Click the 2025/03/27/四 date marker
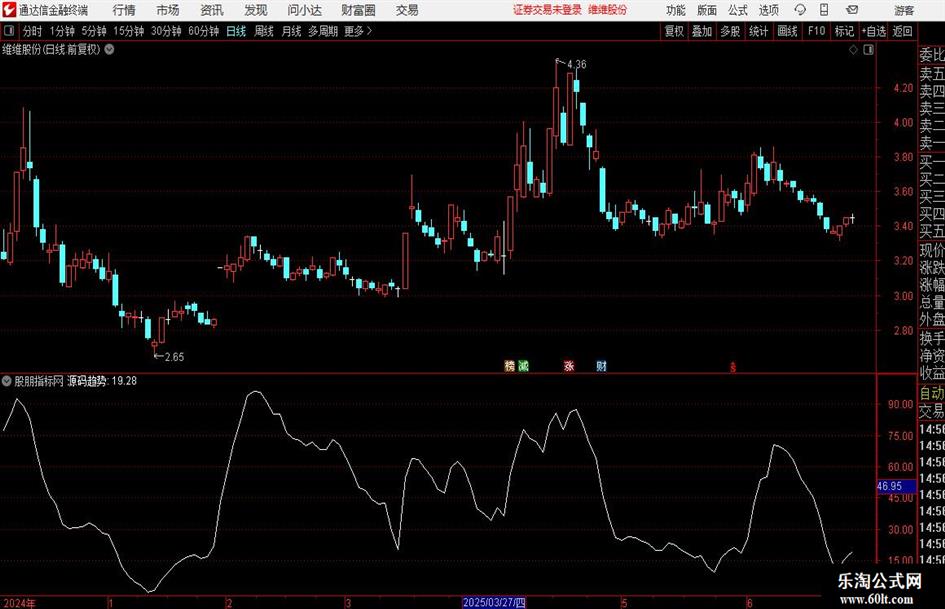Image resolution: width=945 pixels, height=609 pixels. (494, 602)
